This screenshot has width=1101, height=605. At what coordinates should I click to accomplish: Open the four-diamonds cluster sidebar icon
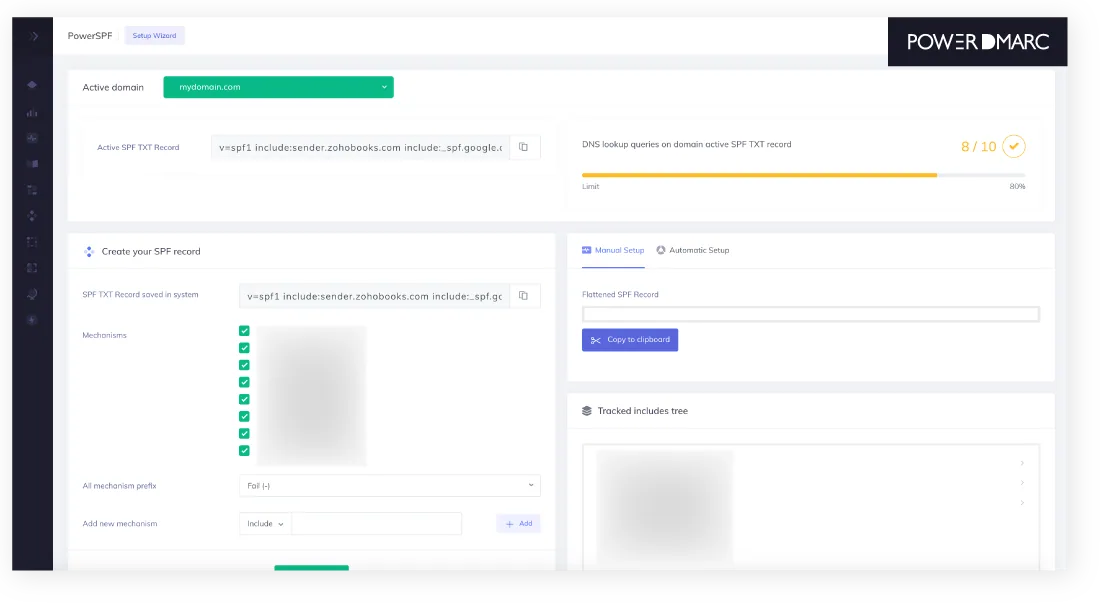(32, 216)
